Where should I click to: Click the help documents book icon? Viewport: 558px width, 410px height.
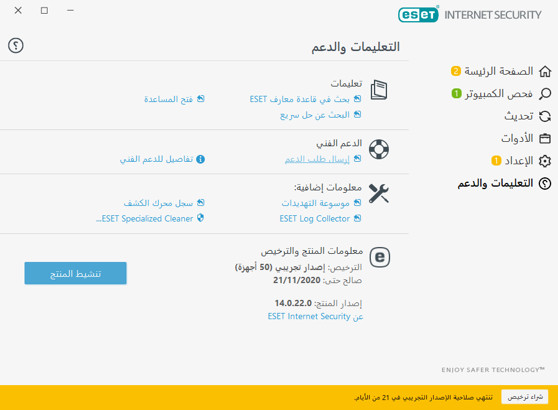(379, 90)
